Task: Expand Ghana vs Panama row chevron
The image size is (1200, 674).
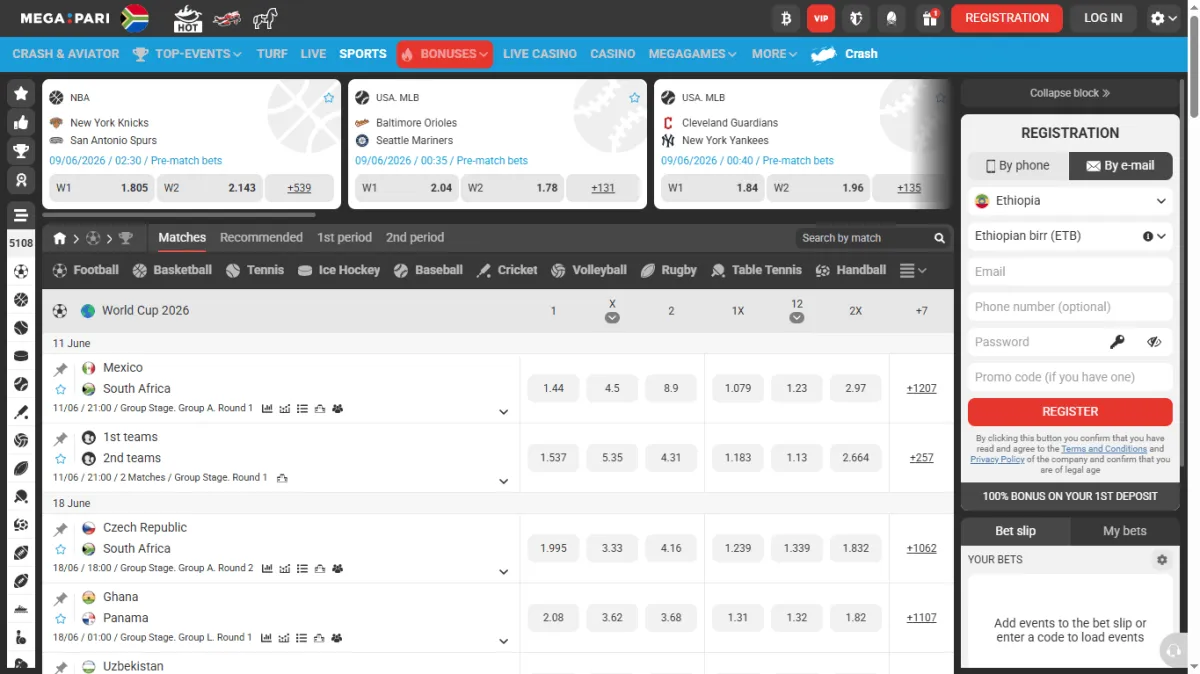Action: point(504,641)
